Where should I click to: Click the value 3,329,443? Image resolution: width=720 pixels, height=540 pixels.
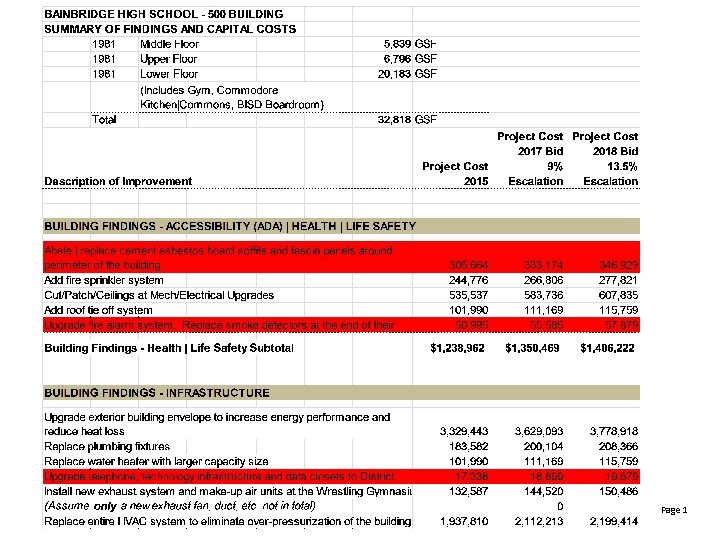point(464,431)
